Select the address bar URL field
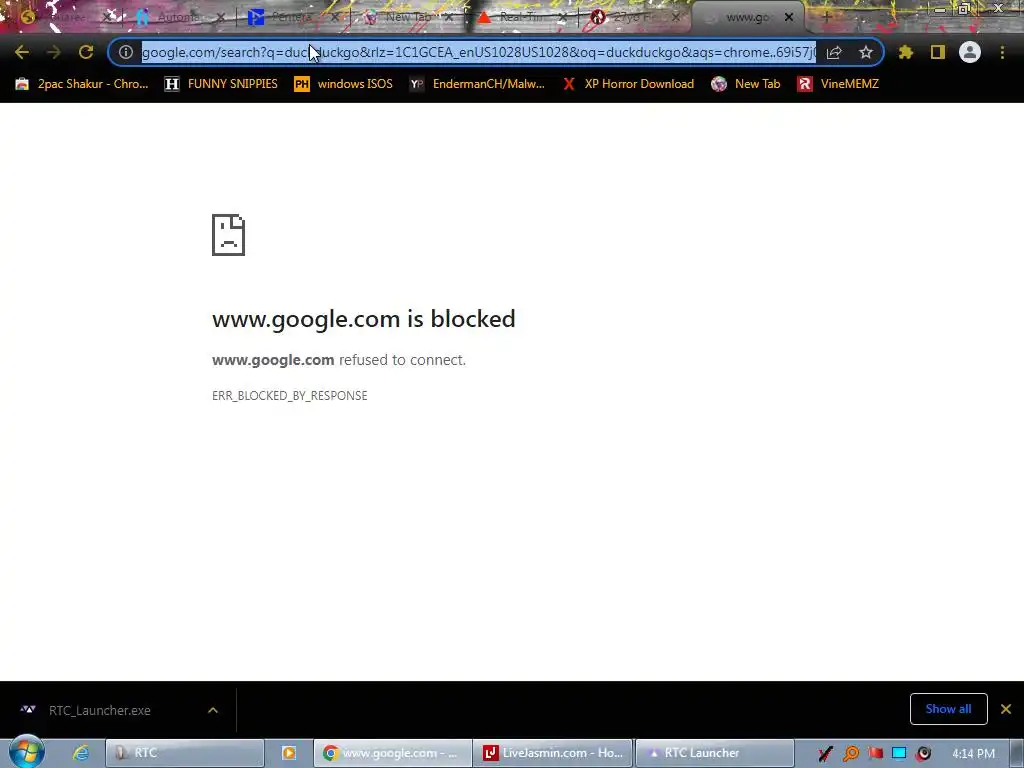 click(478, 52)
